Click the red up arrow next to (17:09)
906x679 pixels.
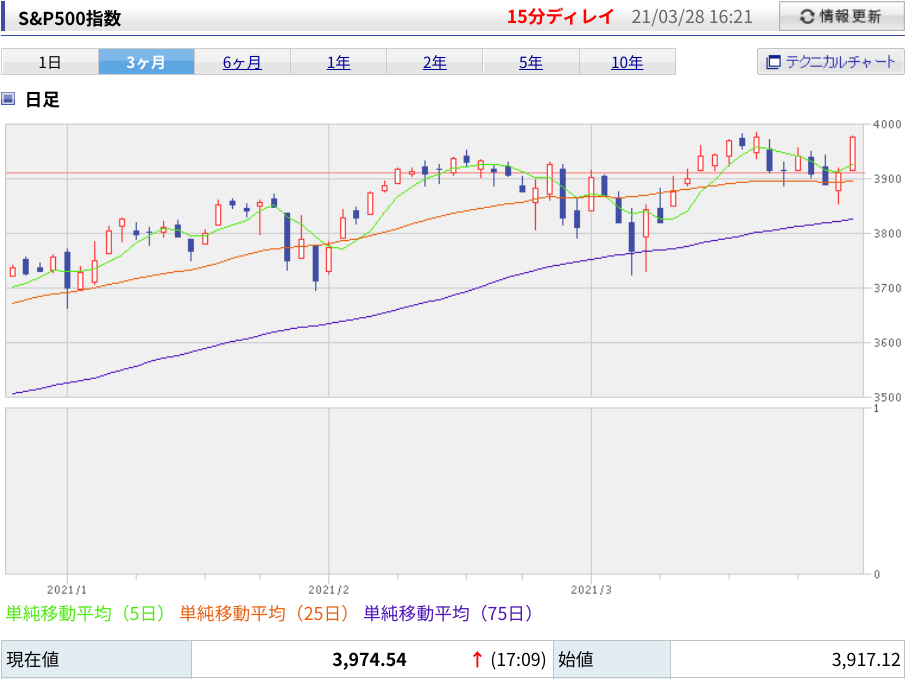(477, 659)
